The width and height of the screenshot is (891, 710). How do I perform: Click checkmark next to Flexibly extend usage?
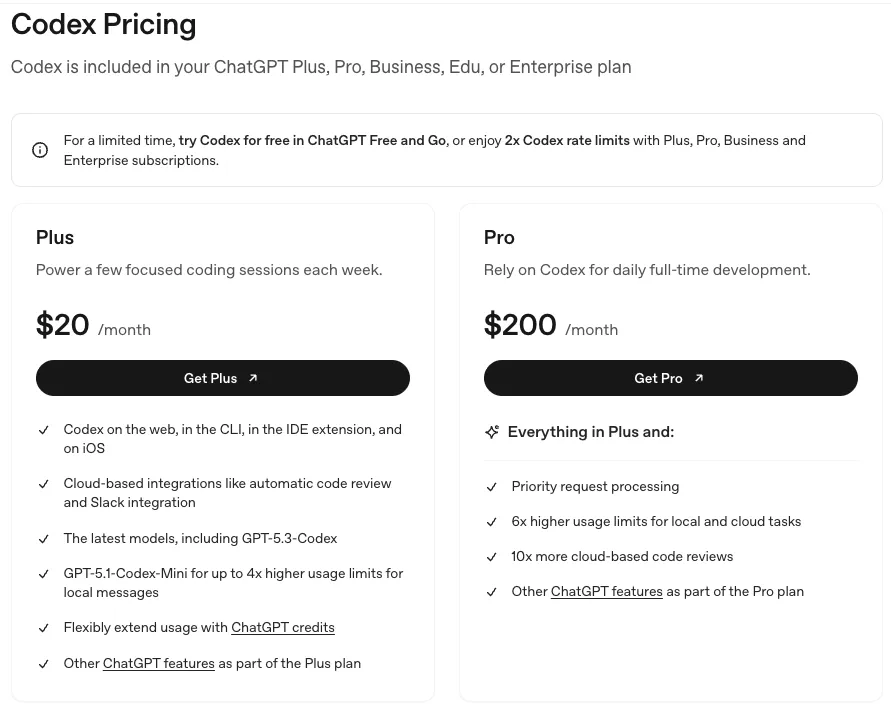pyautogui.click(x=43, y=628)
